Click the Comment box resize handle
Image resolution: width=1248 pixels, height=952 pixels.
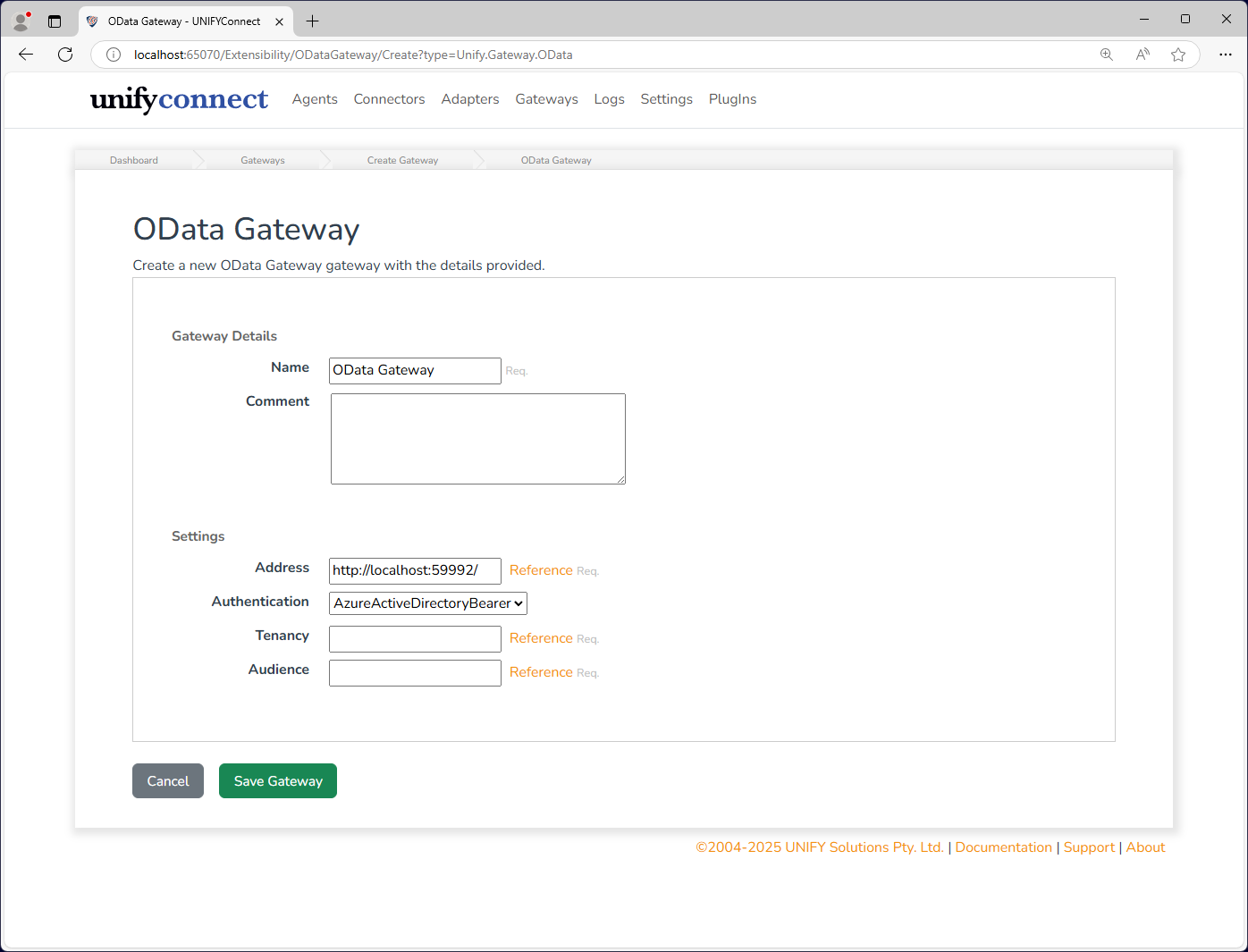(620, 479)
